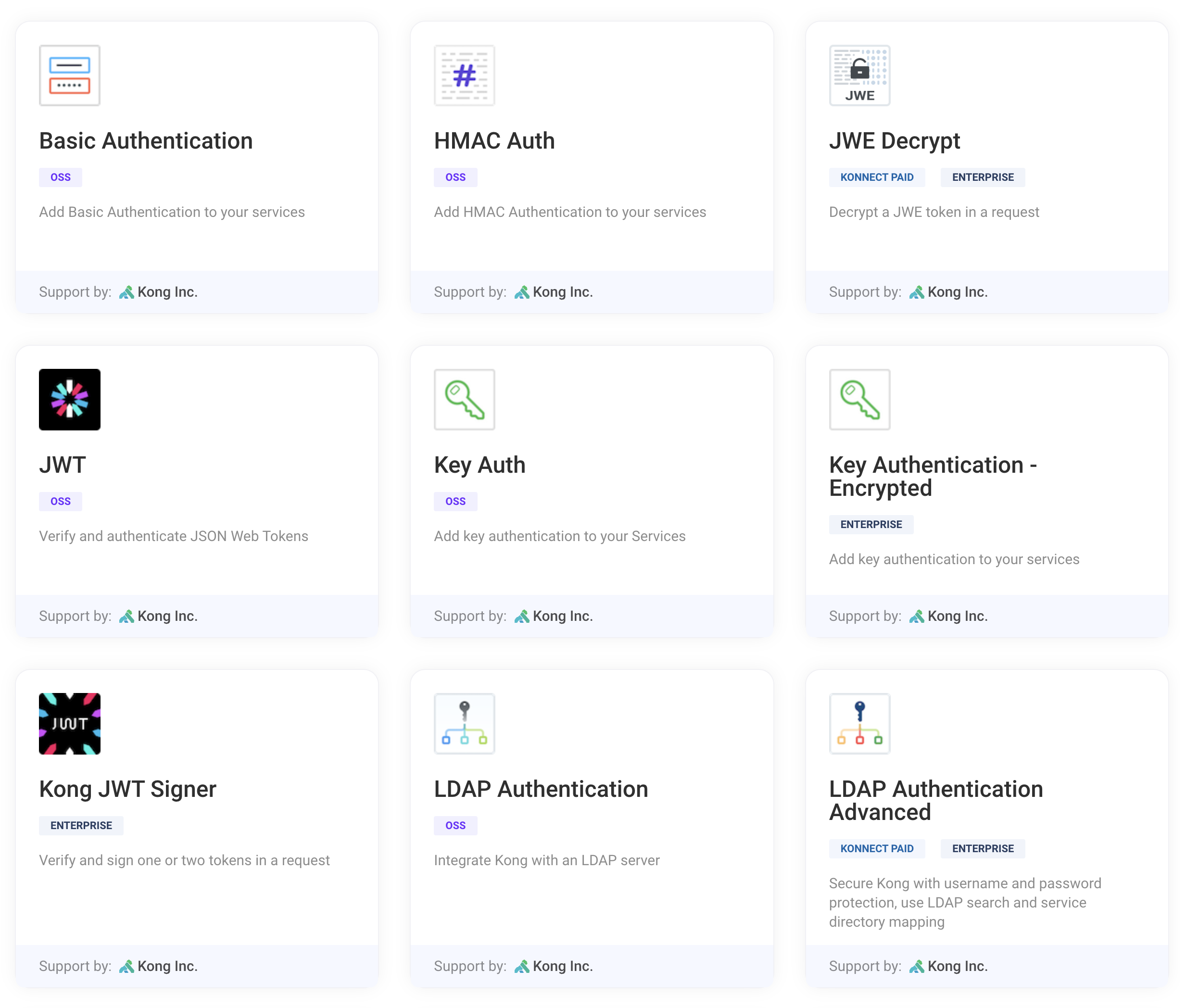Click KONNECT PAID badge on LDAP Authentication Advanced
The width and height of the screenshot is (1186, 1008).
[x=877, y=848]
